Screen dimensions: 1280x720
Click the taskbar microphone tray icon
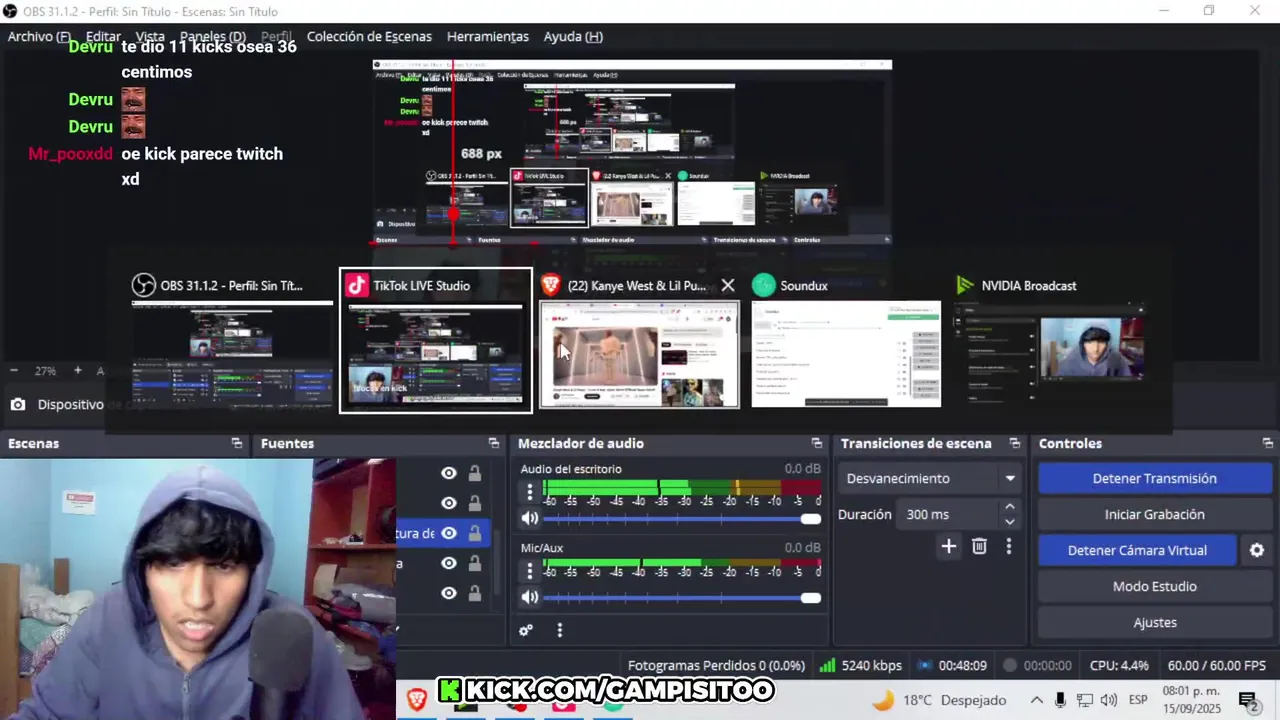(1060, 700)
